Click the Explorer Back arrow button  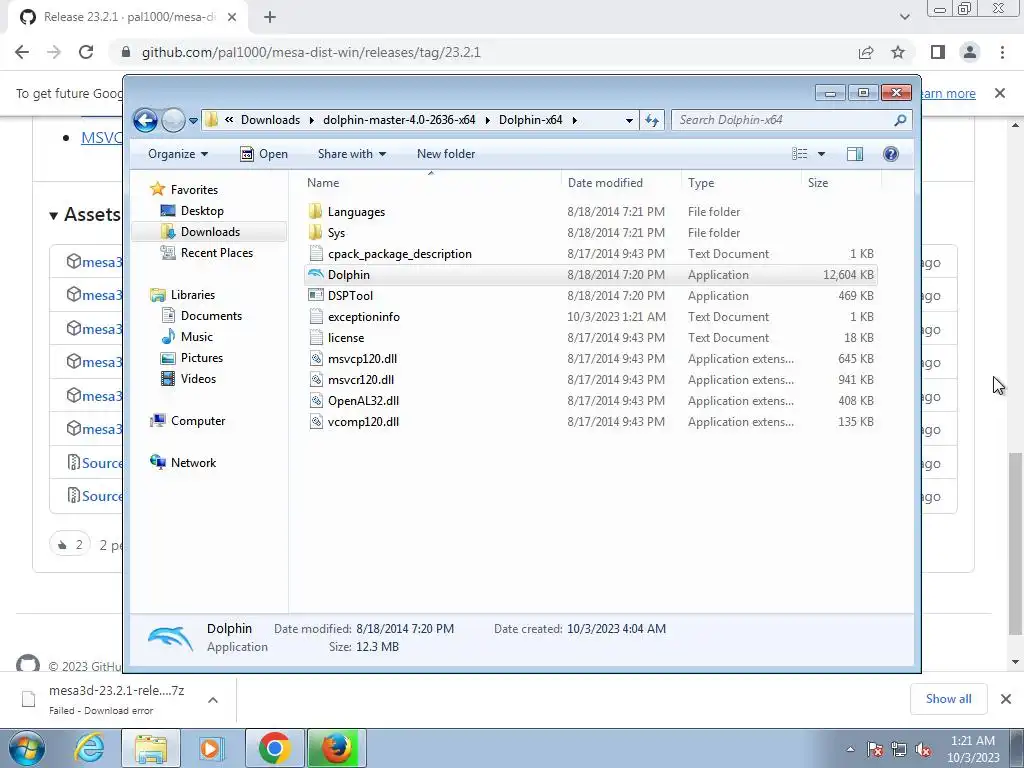[145, 120]
